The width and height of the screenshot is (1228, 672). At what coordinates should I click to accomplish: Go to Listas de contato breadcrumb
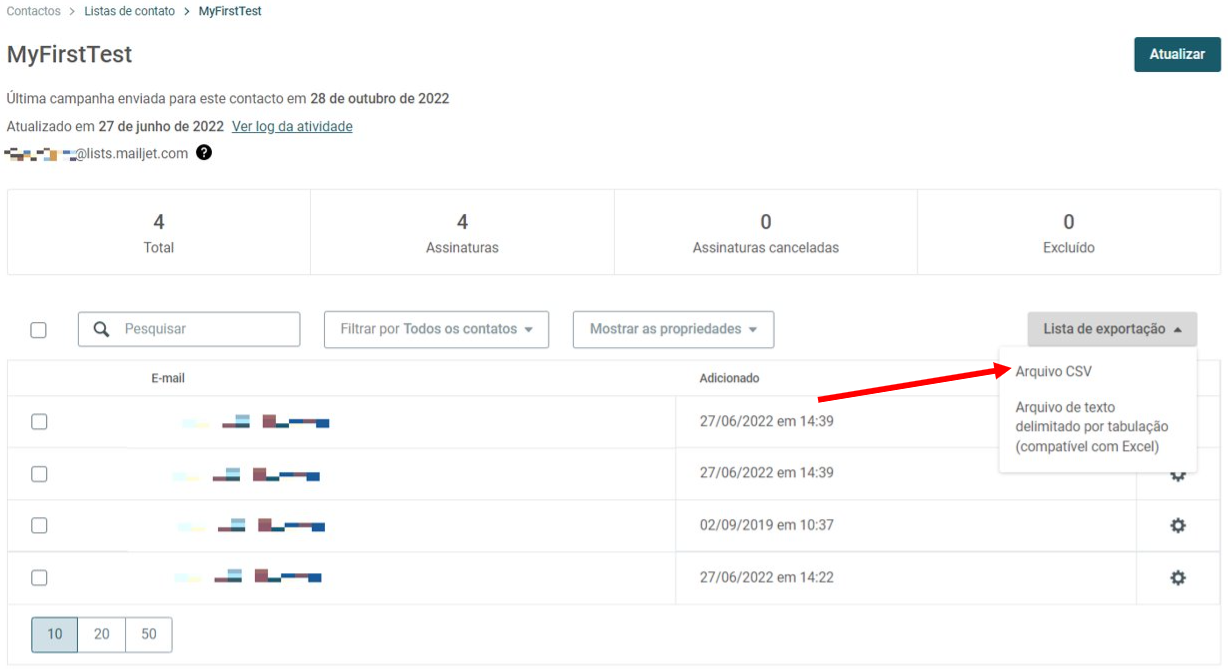pos(130,11)
